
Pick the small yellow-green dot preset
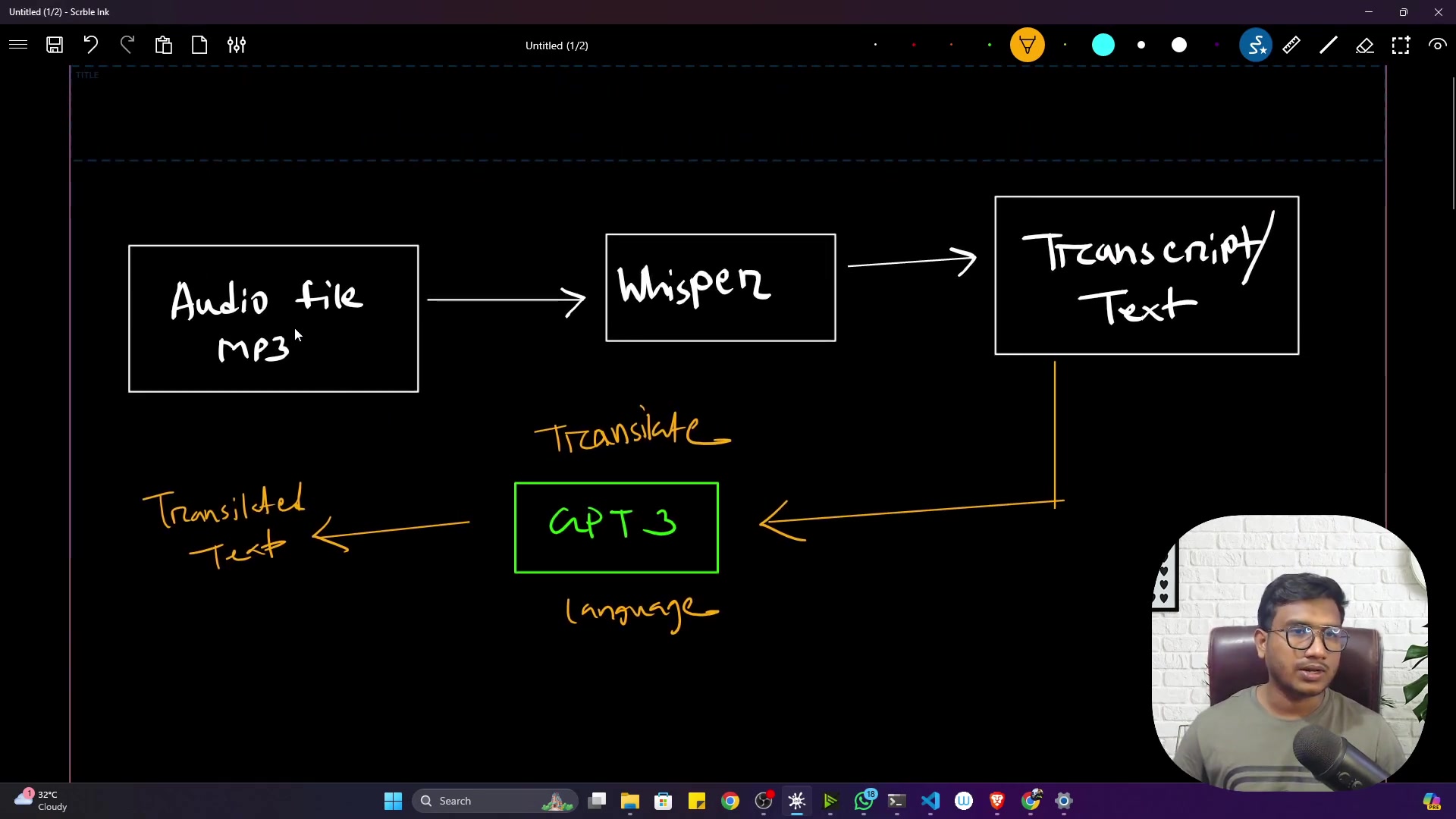1065,45
